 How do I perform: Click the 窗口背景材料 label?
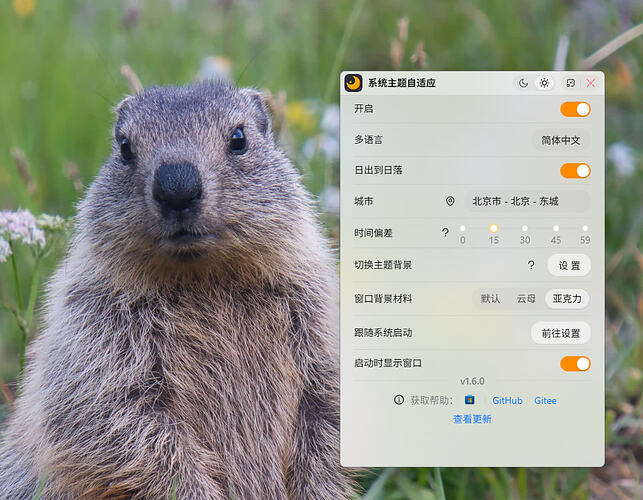coord(383,298)
